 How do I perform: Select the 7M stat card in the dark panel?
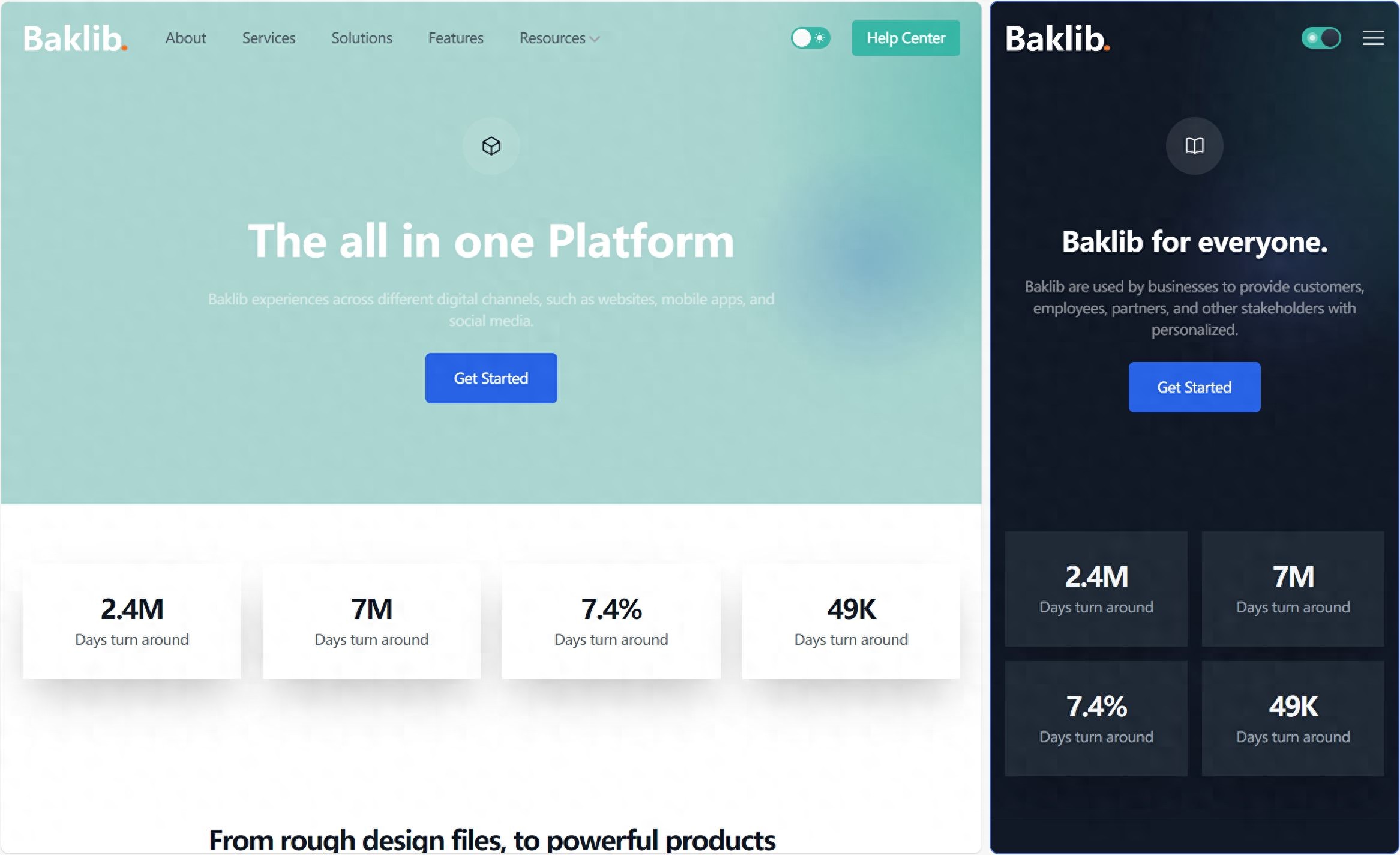point(1293,589)
